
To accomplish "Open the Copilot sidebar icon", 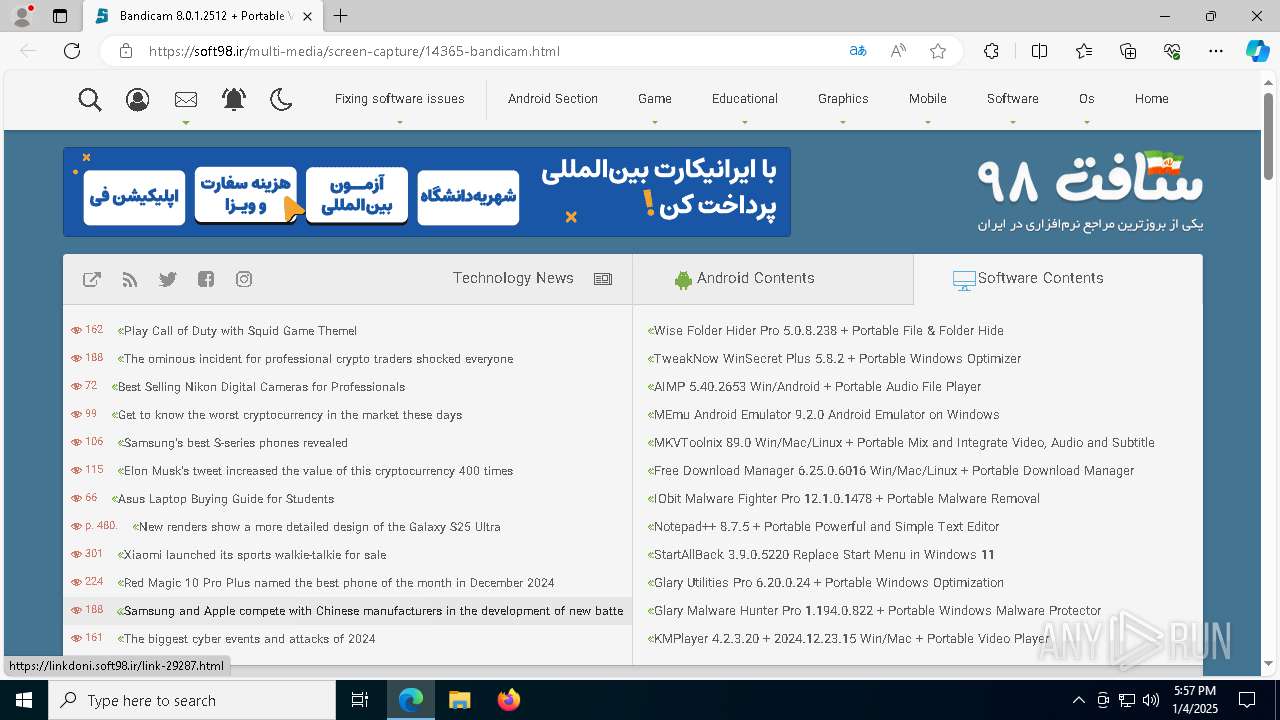I will coord(1257,51).
